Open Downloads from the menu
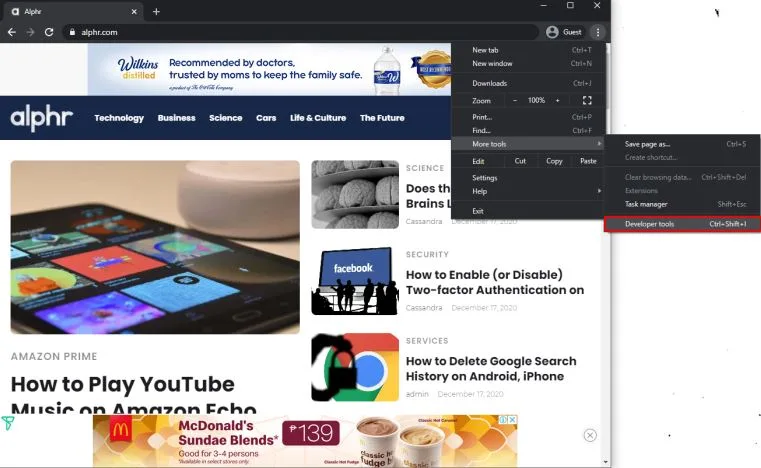Viewport: 761px width, 468px height. [x=529, y=84]
